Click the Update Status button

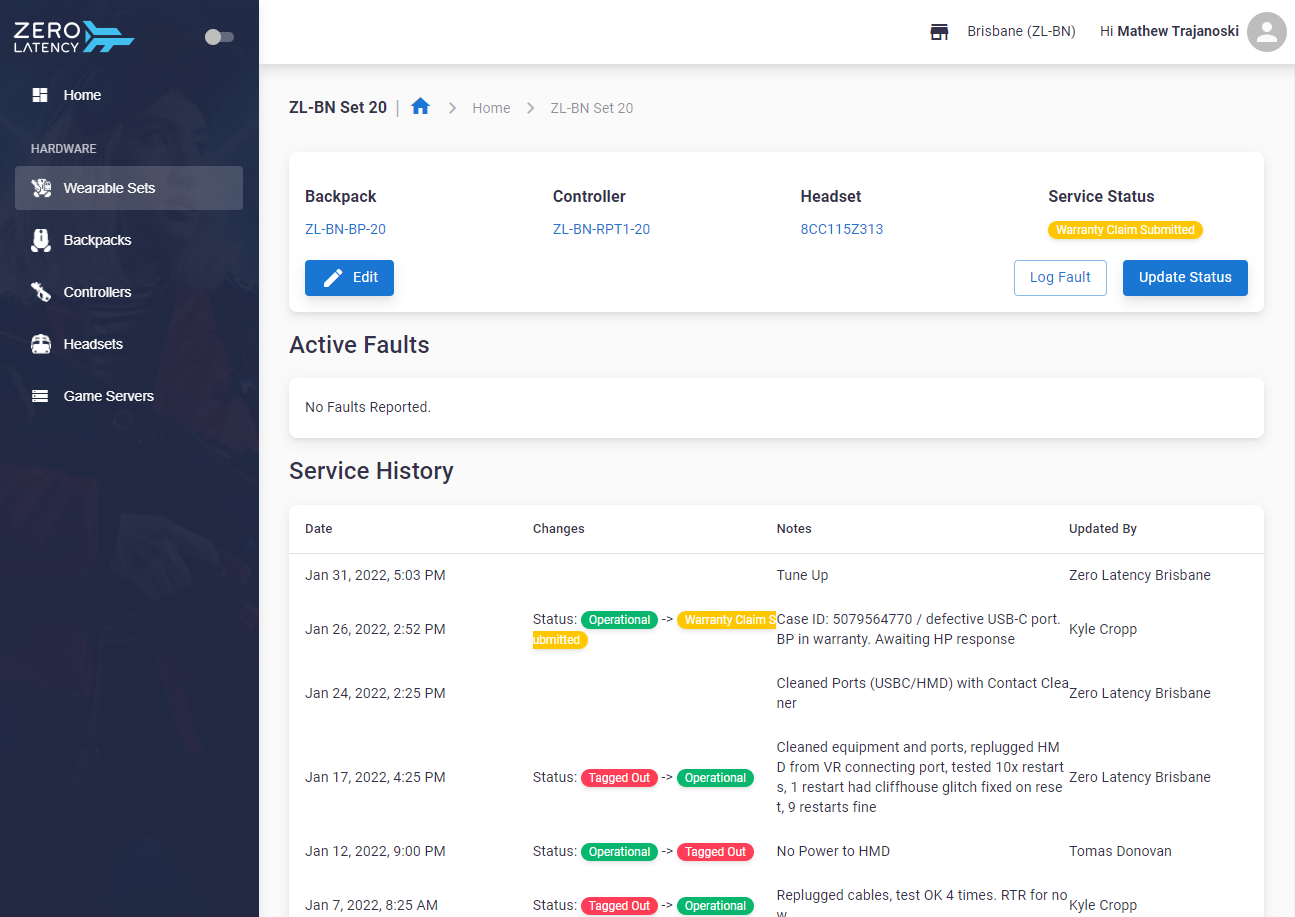1185,278
